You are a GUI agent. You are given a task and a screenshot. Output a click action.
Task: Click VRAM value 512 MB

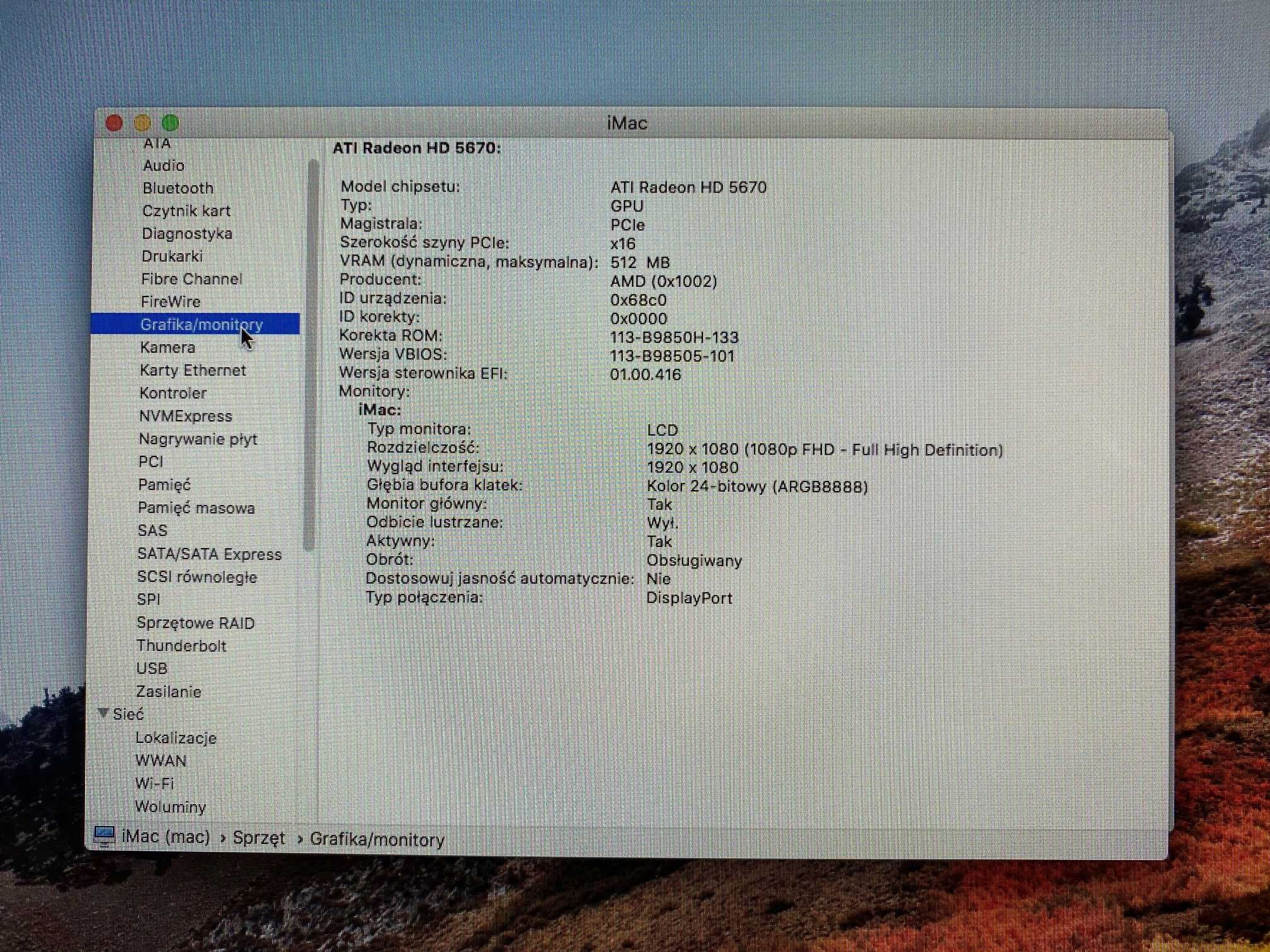click(x=640, y=262)
